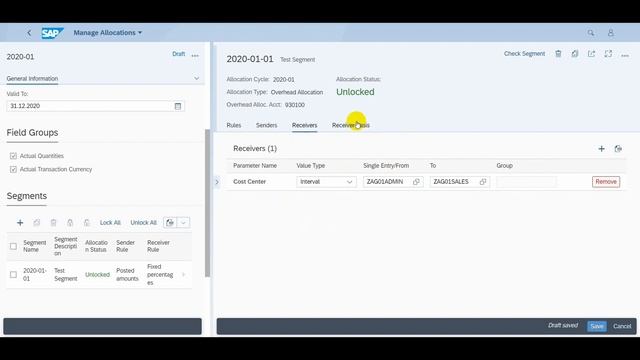The image size is (640, 360).
Task: Click the Segment Name column header
Action: pos(34,246)
